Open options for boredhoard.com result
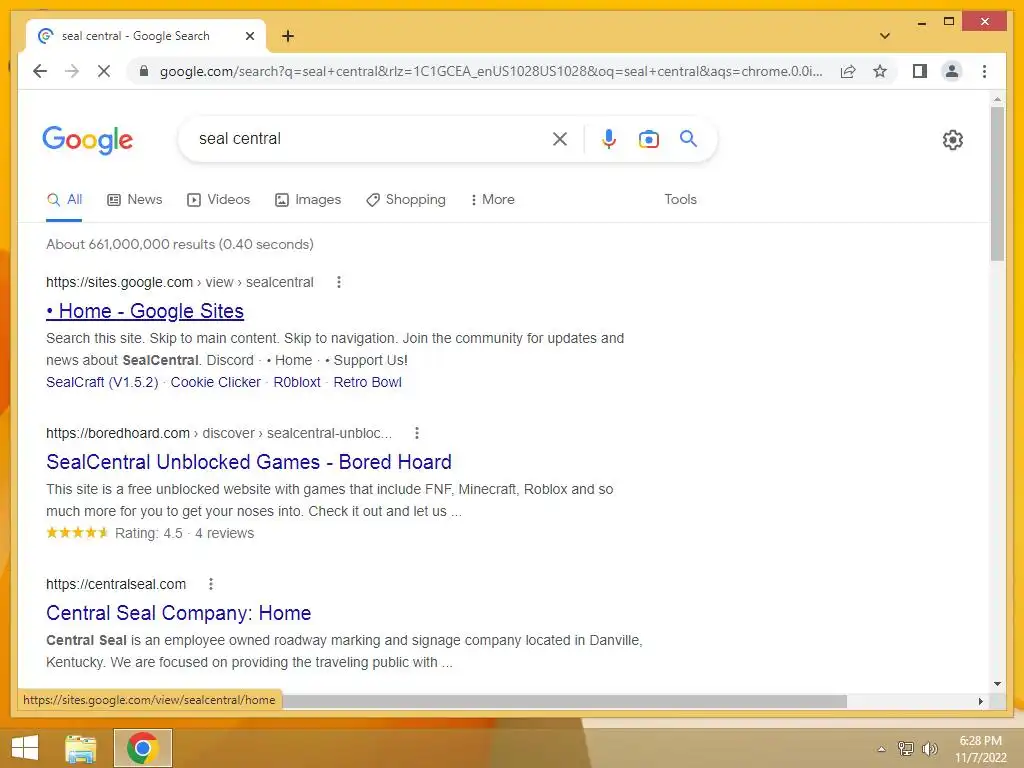The image size is (1024, 768). click(417, 433)
